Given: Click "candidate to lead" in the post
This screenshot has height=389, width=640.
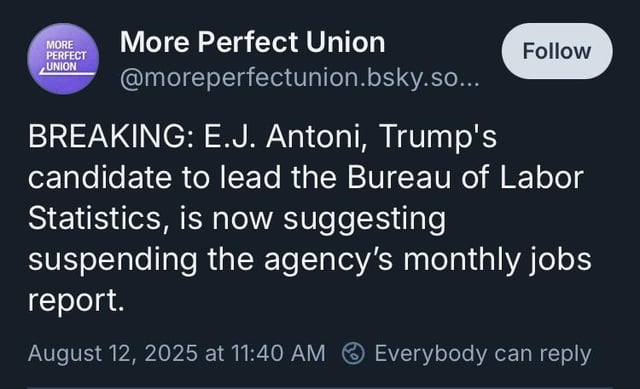Looking at the screenshot, I should (x=154, y=177).
